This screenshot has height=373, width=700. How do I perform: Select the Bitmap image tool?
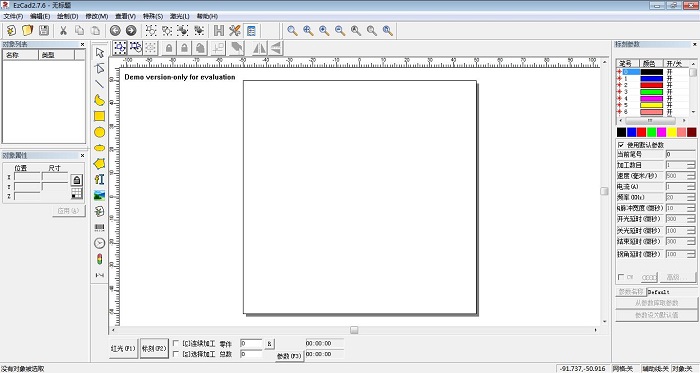click(x=100, y=195)
